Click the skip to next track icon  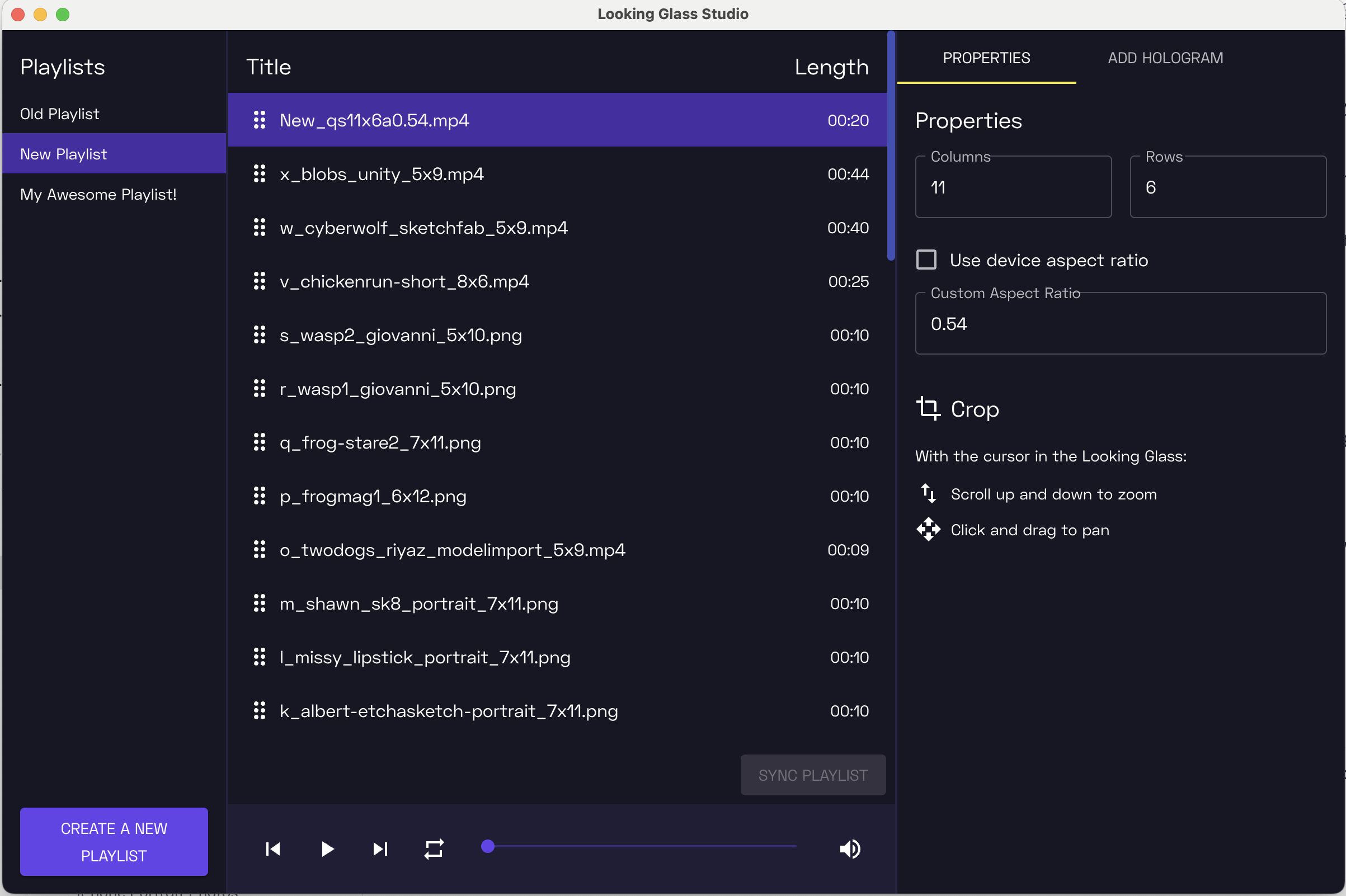point(380,848)
